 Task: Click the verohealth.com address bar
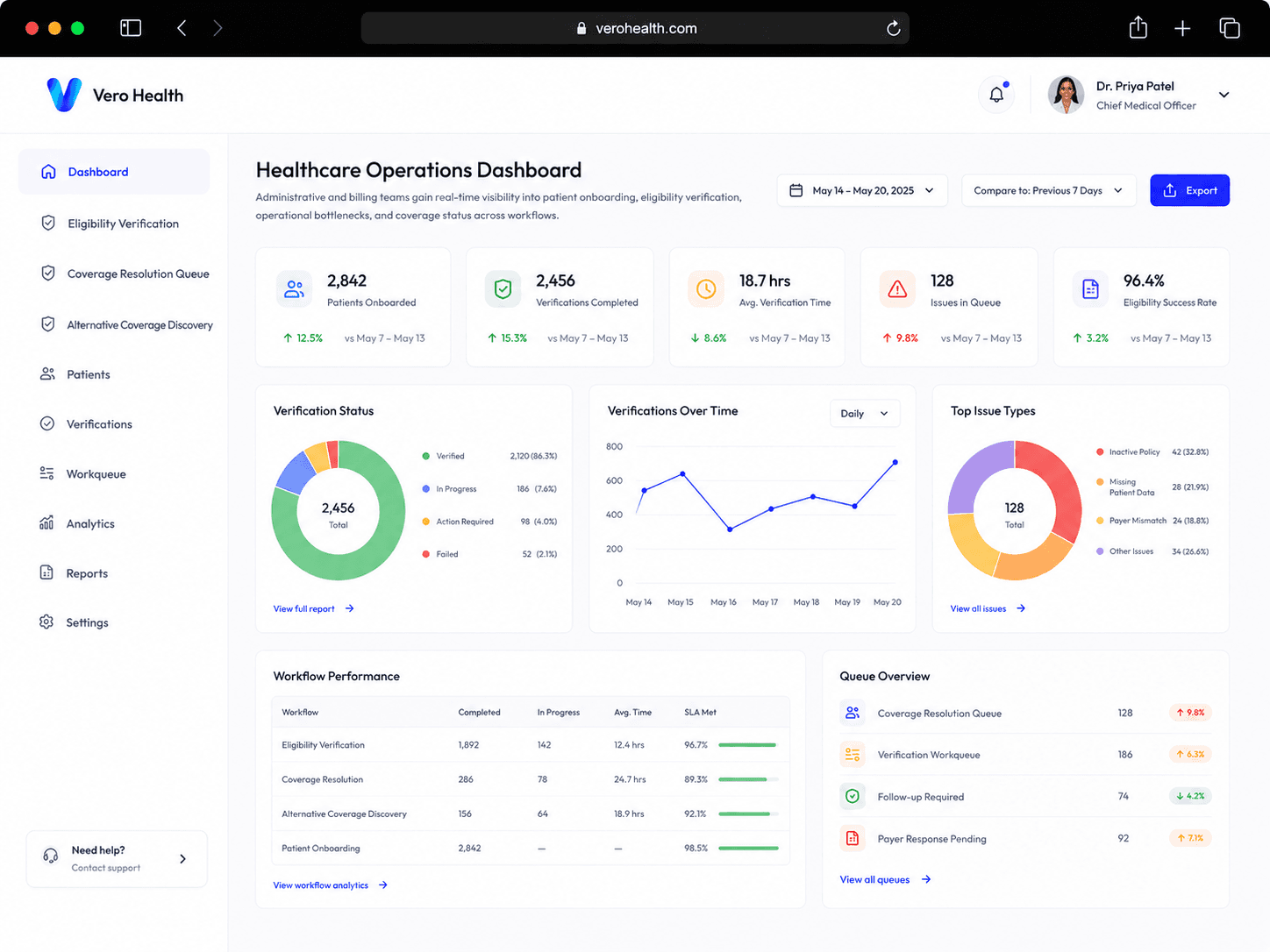[x=635, y=28]
